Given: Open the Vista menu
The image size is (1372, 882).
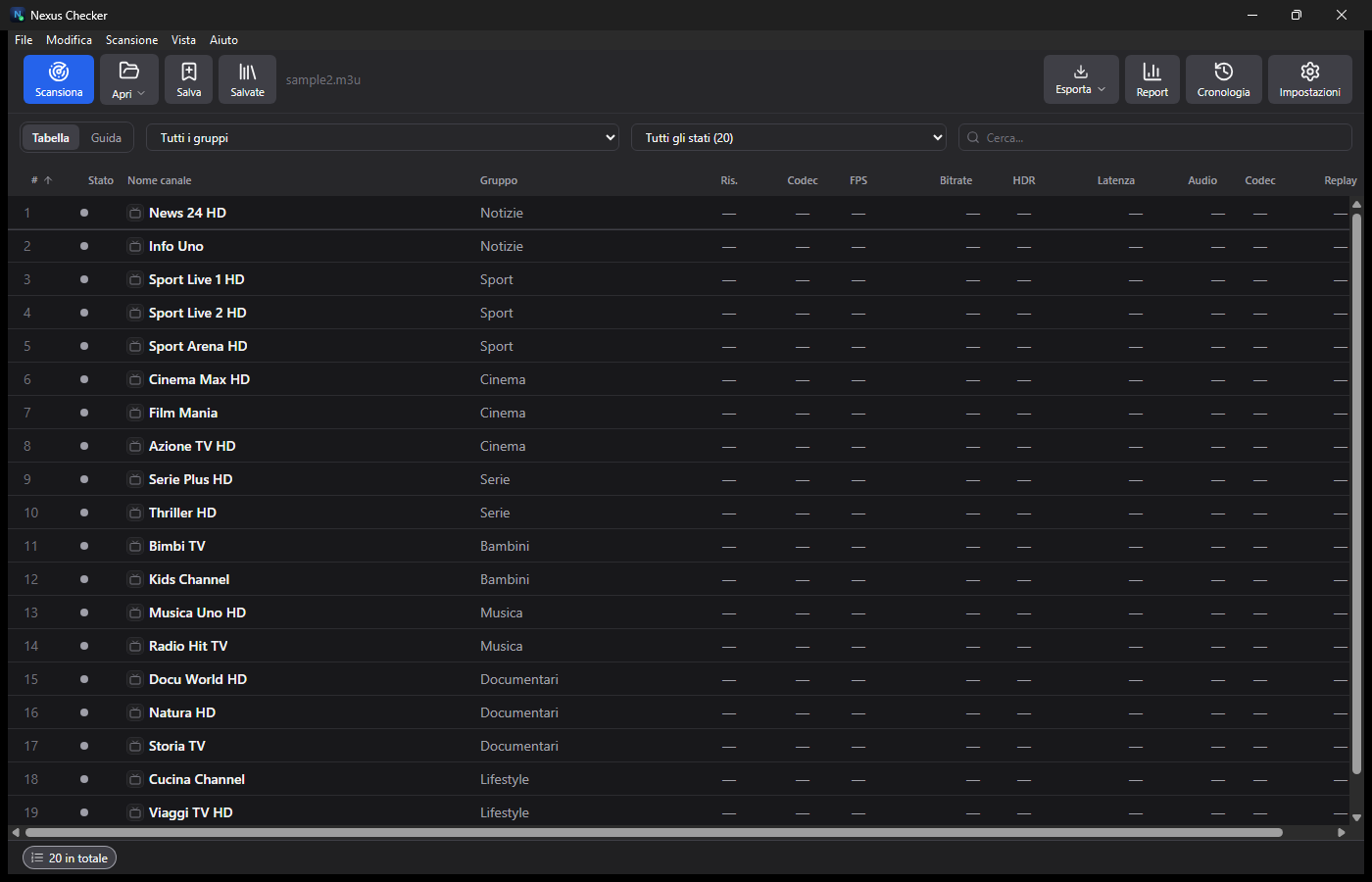Looking at the screenshot, I should (x=183, y=40).
